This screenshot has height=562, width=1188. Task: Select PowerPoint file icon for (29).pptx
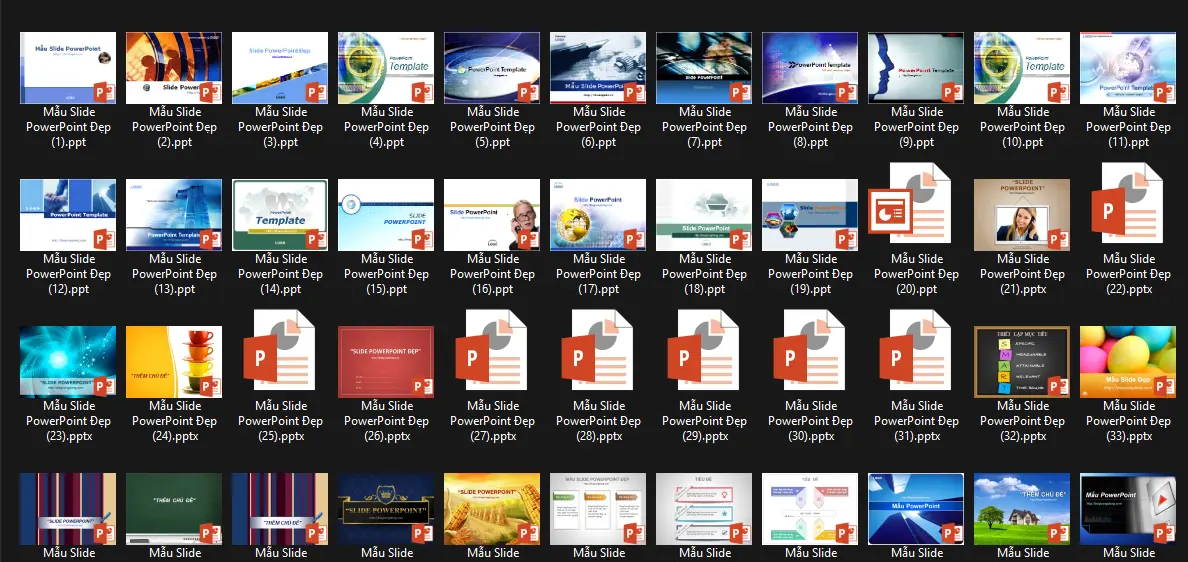703,351
